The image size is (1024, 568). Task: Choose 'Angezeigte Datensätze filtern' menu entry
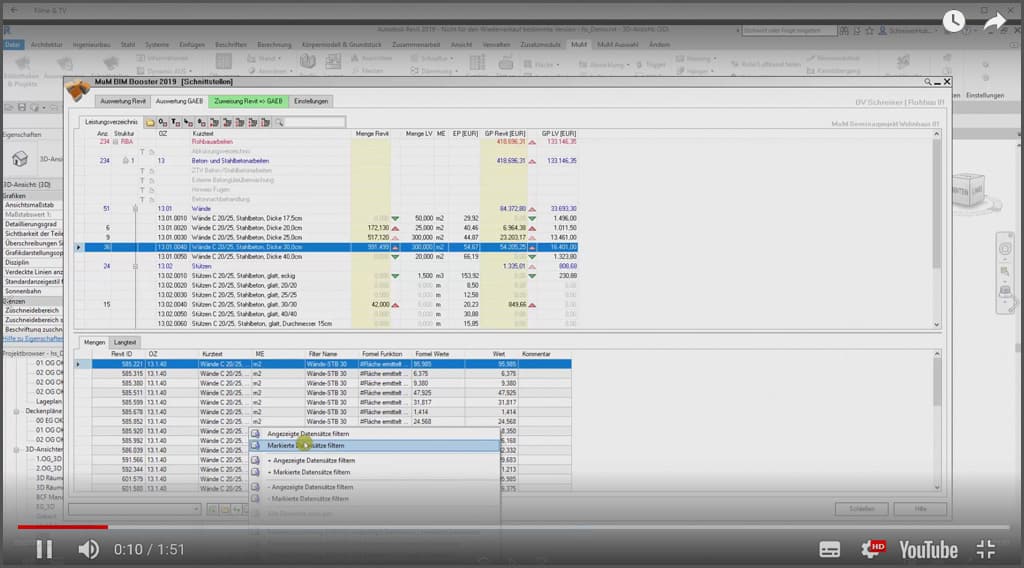tap(308, 434)
